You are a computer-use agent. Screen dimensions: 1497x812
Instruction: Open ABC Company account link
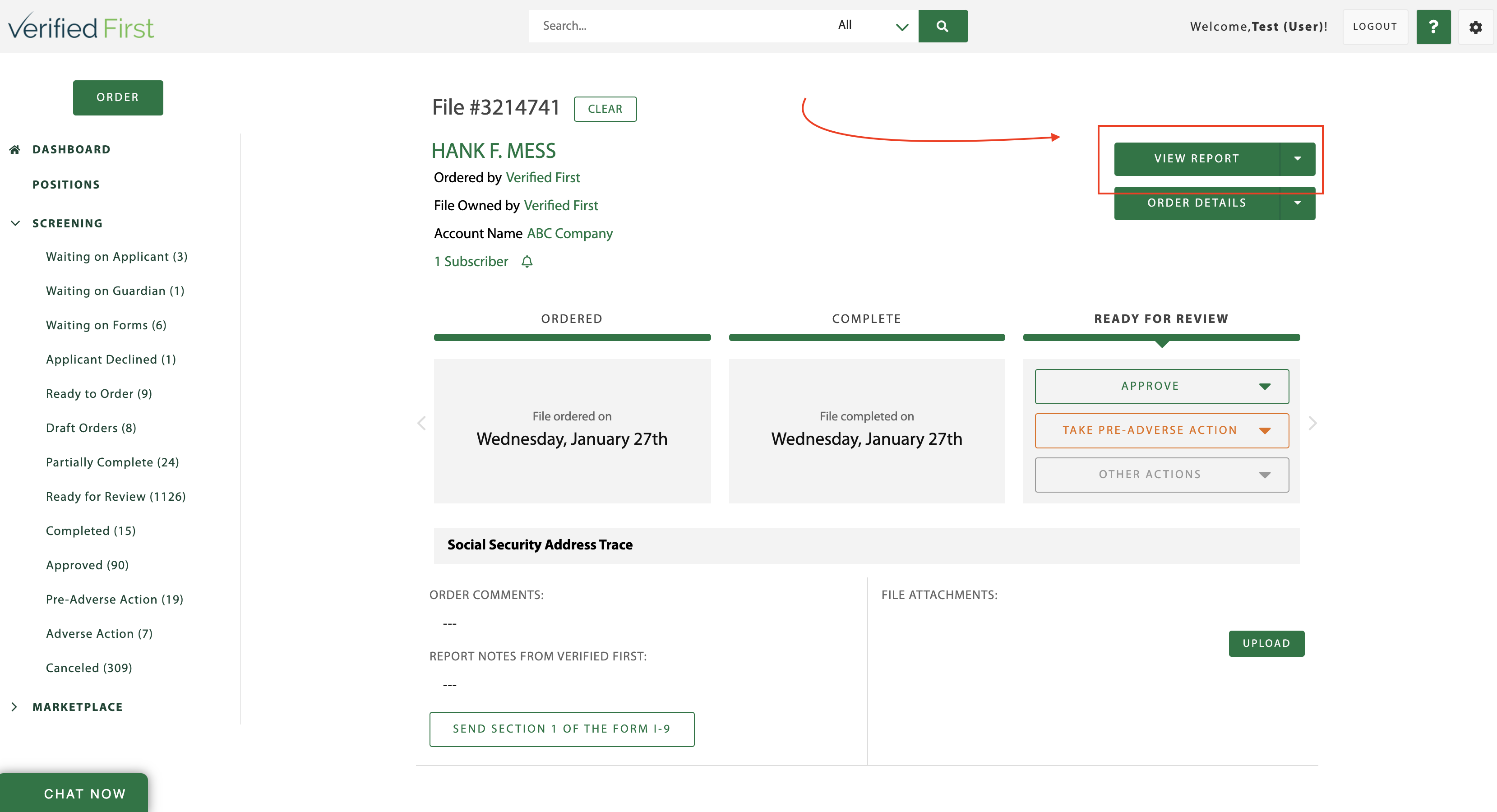[569, 234]
